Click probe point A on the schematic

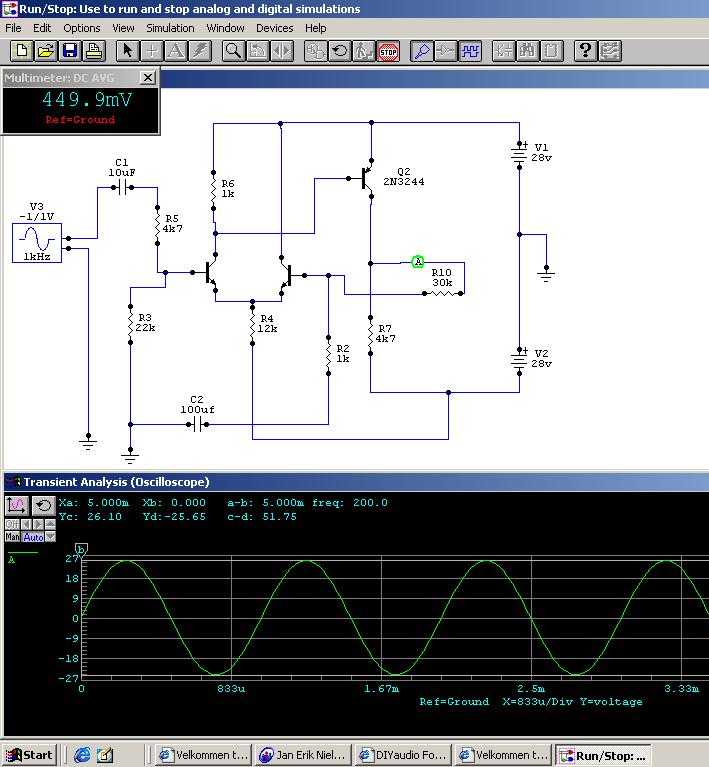(x=417, y=262)
